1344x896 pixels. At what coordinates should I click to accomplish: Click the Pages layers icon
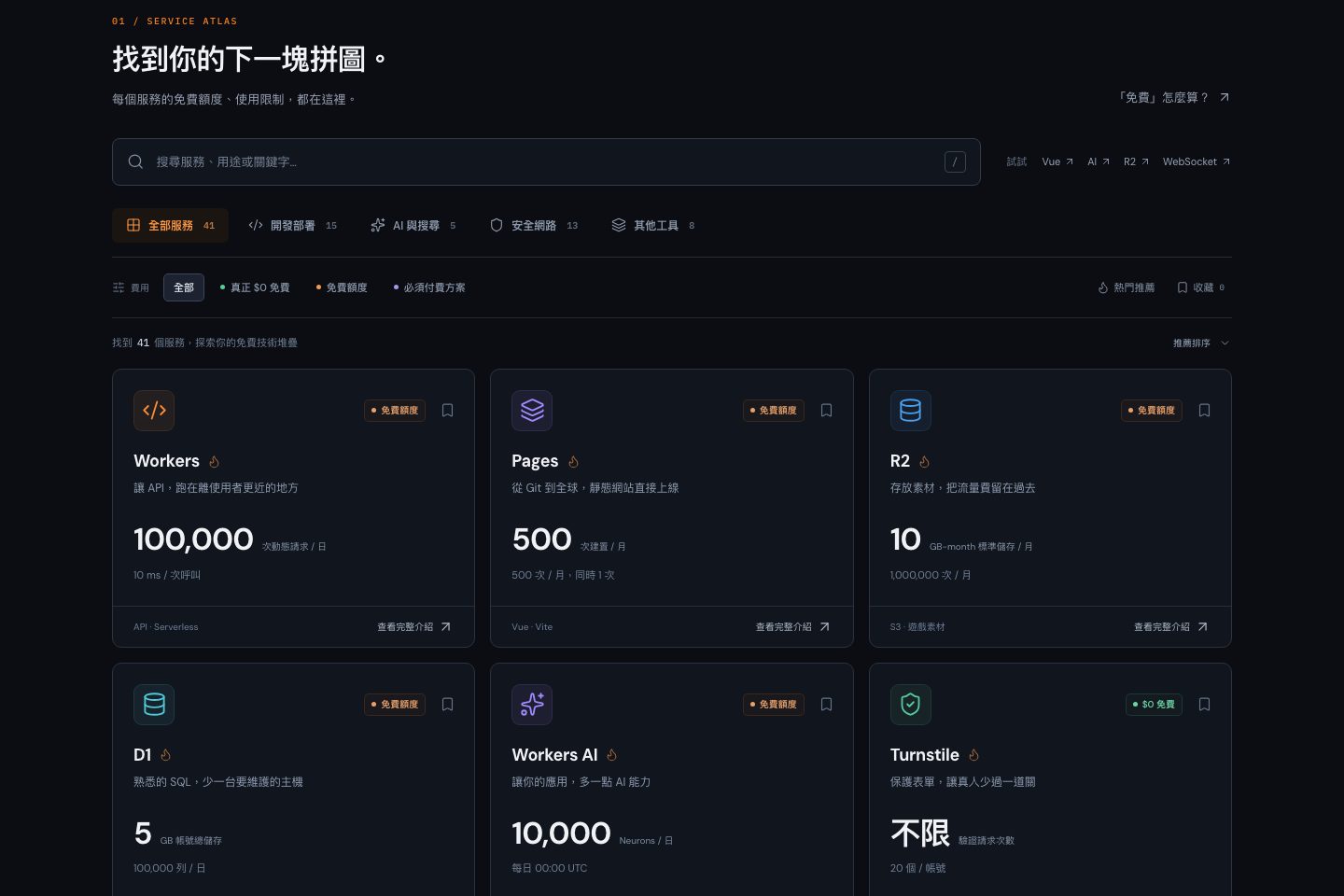[532, 410]
